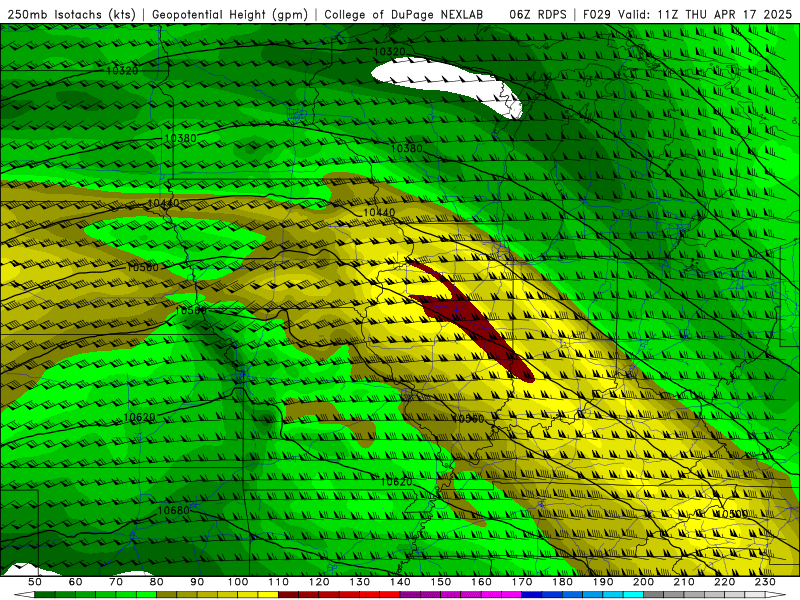
Task: Click the 10320 contour label above the white area
Action: pos(390,52)
